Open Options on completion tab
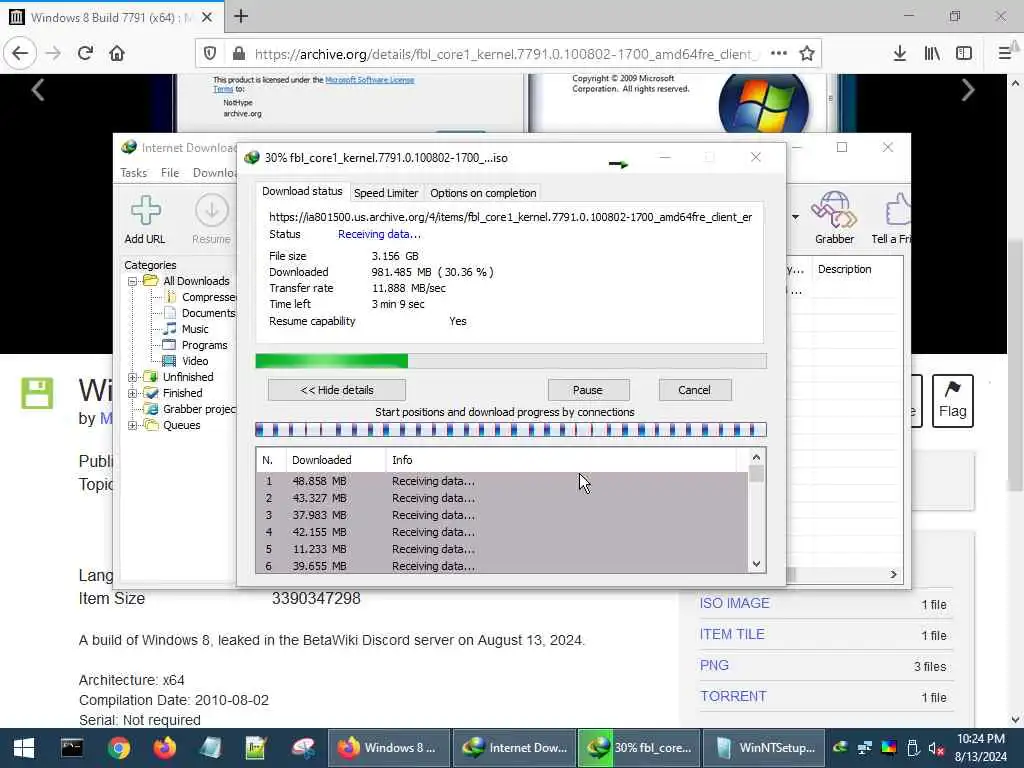Image resolution: width=1024 pixels, height=768 pixels. click(483, 193)
